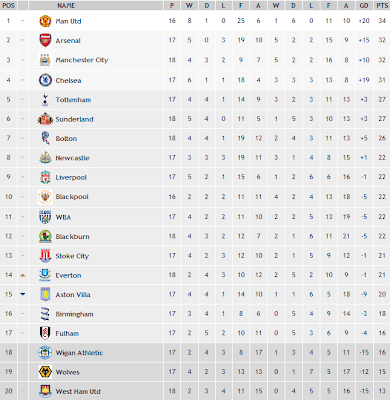Open the Blackpool team link

72,197
